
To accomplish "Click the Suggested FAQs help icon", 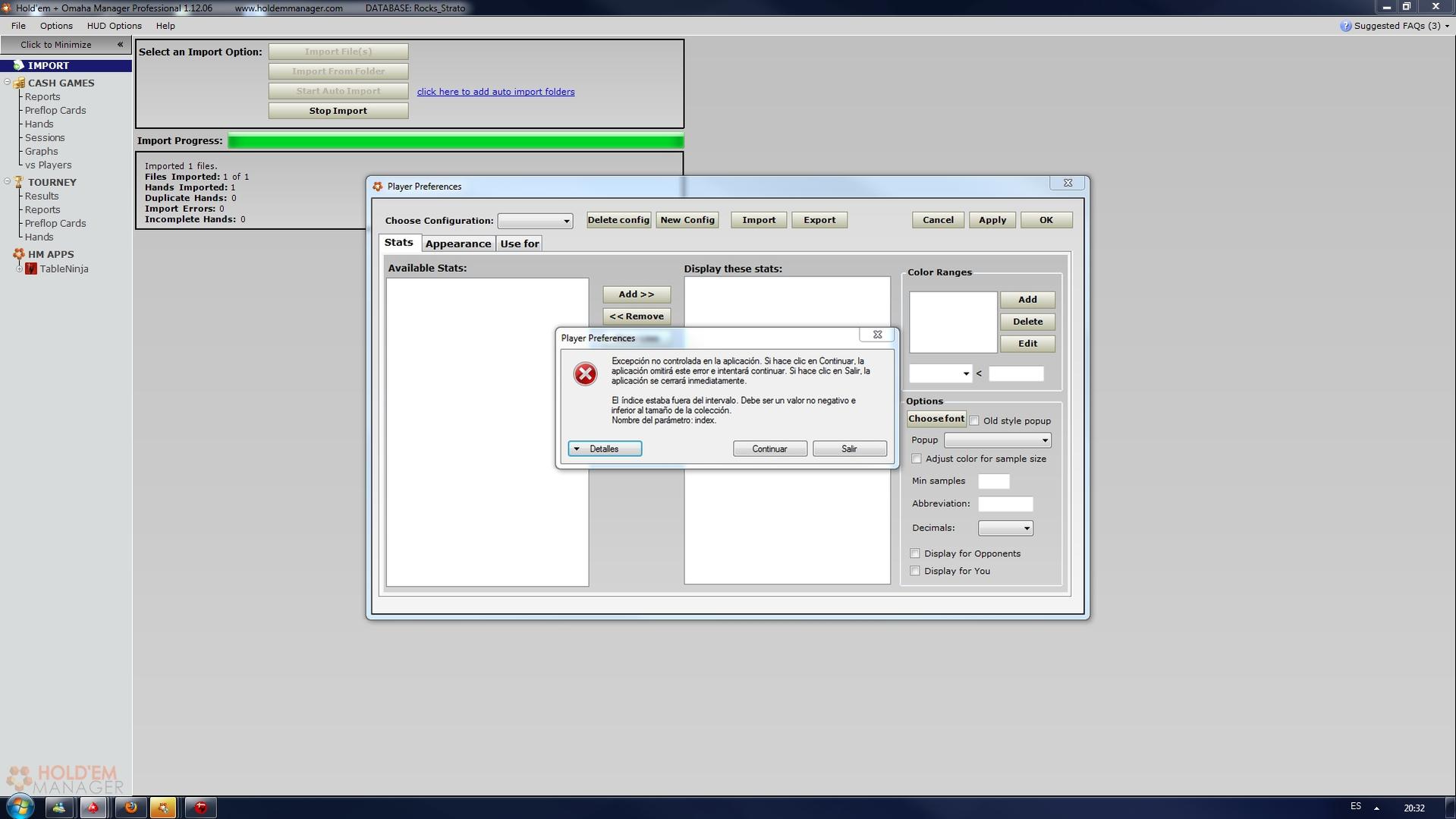I will pos(1345,26).
